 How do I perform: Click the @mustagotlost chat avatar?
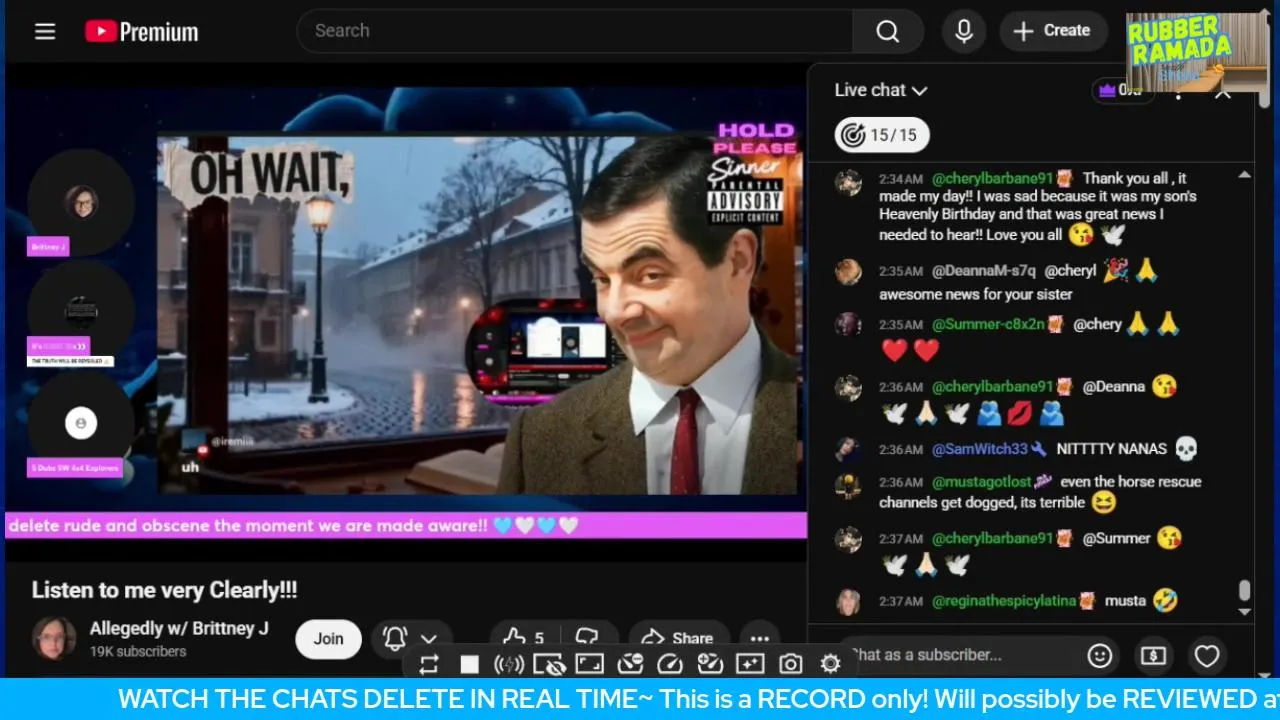pyautogui.click(x=849, y=486)
